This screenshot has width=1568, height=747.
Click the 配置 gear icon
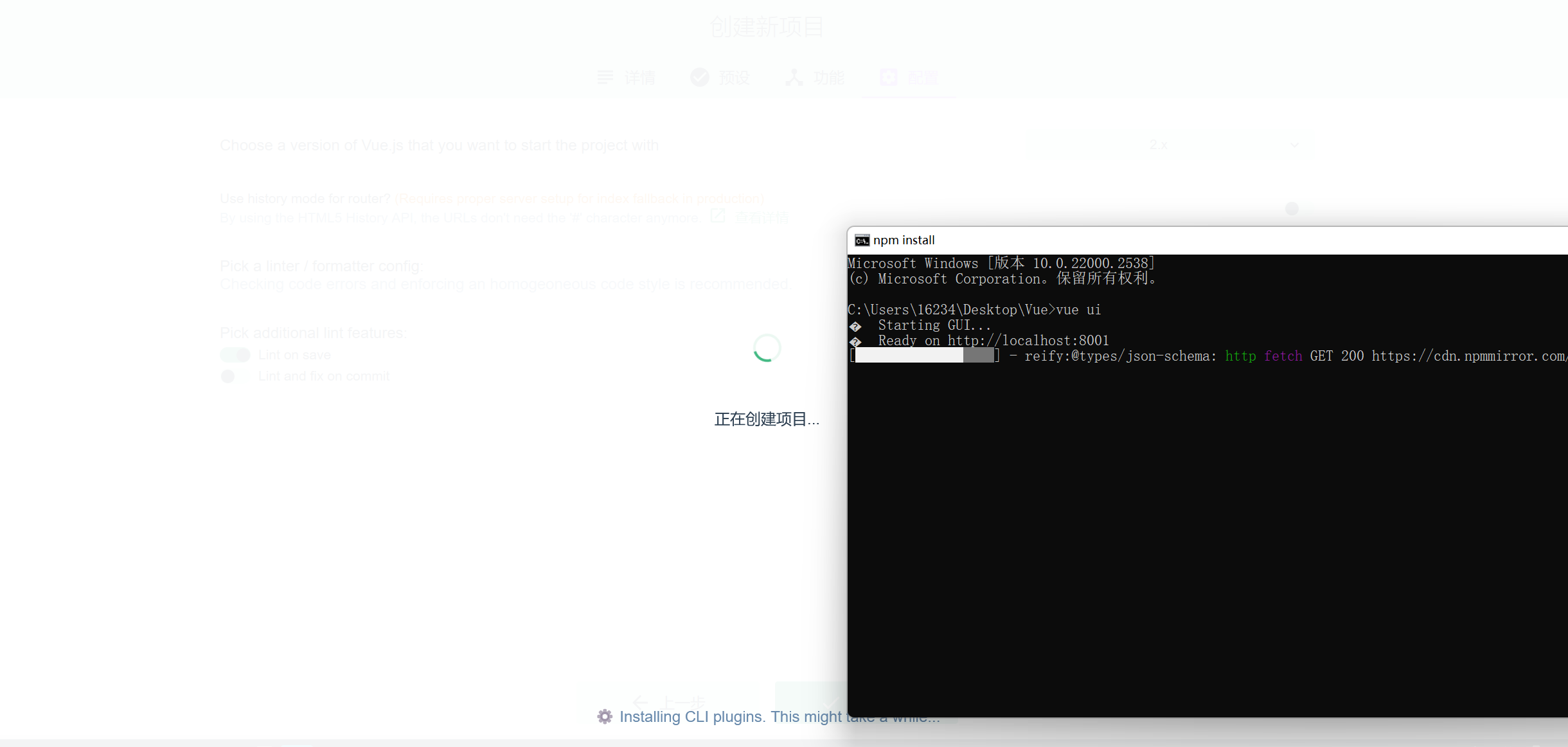[889, 78]
